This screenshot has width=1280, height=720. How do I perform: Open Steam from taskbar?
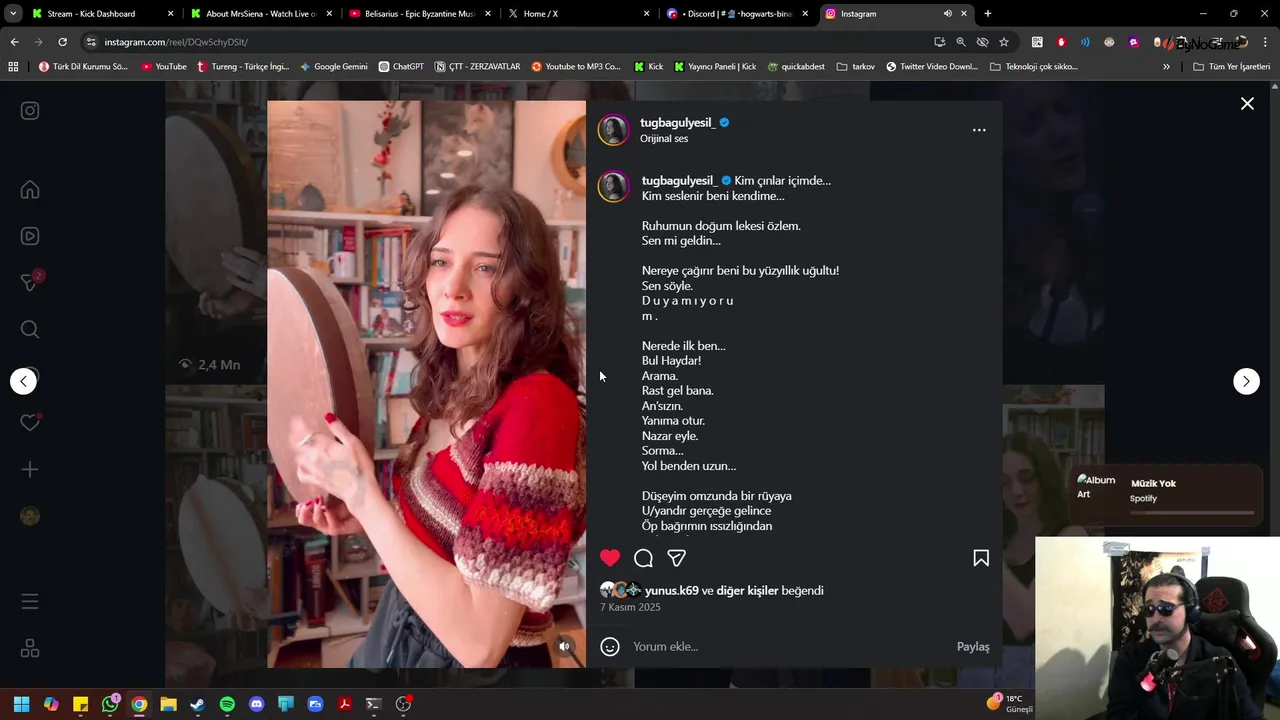(198, 704)
